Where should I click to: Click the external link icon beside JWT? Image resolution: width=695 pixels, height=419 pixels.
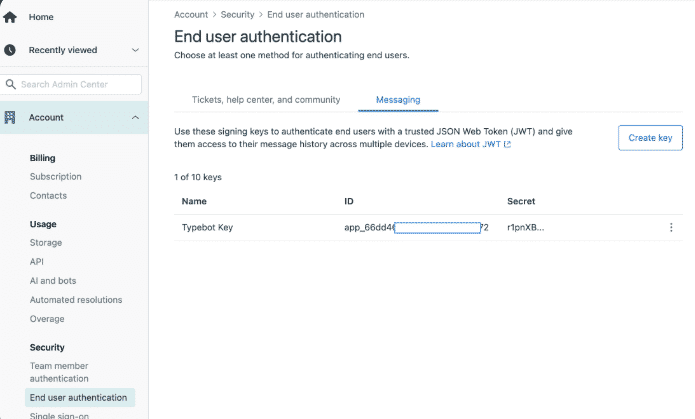(x=507, y=145)
